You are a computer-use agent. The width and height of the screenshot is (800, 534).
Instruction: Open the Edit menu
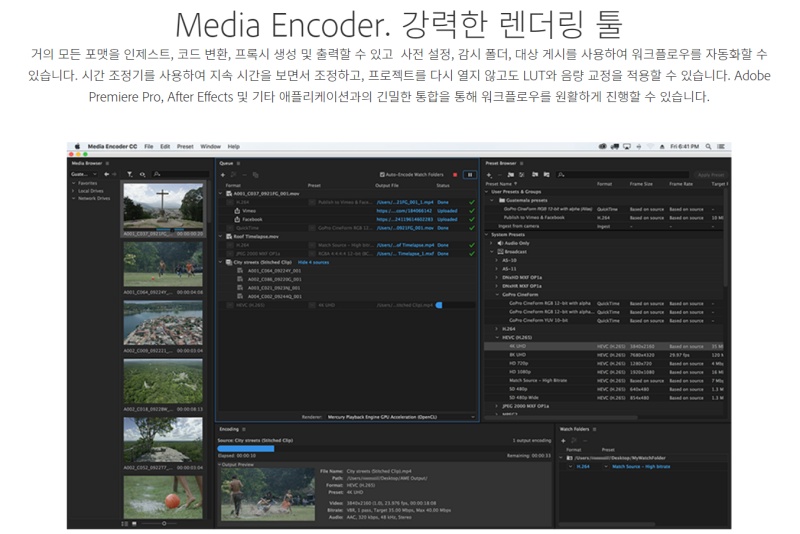165,146
